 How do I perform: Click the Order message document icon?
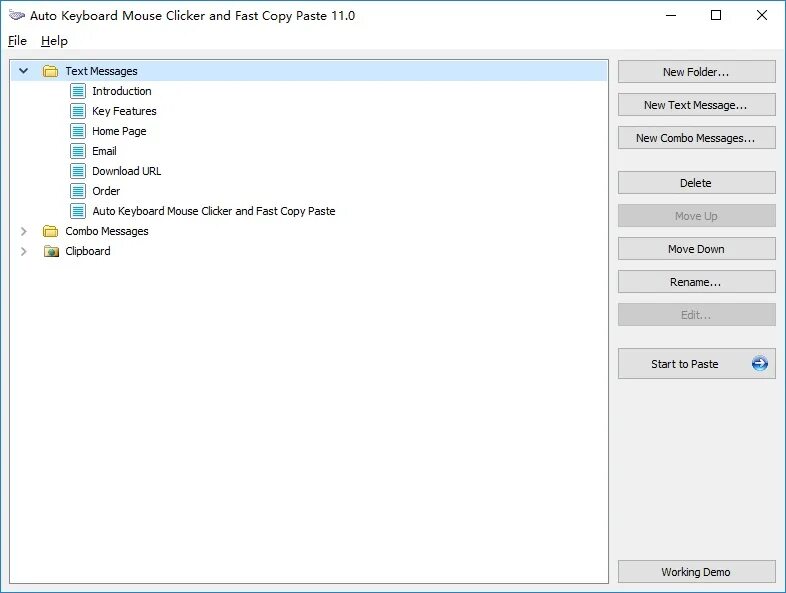click(x=78, y=191)
